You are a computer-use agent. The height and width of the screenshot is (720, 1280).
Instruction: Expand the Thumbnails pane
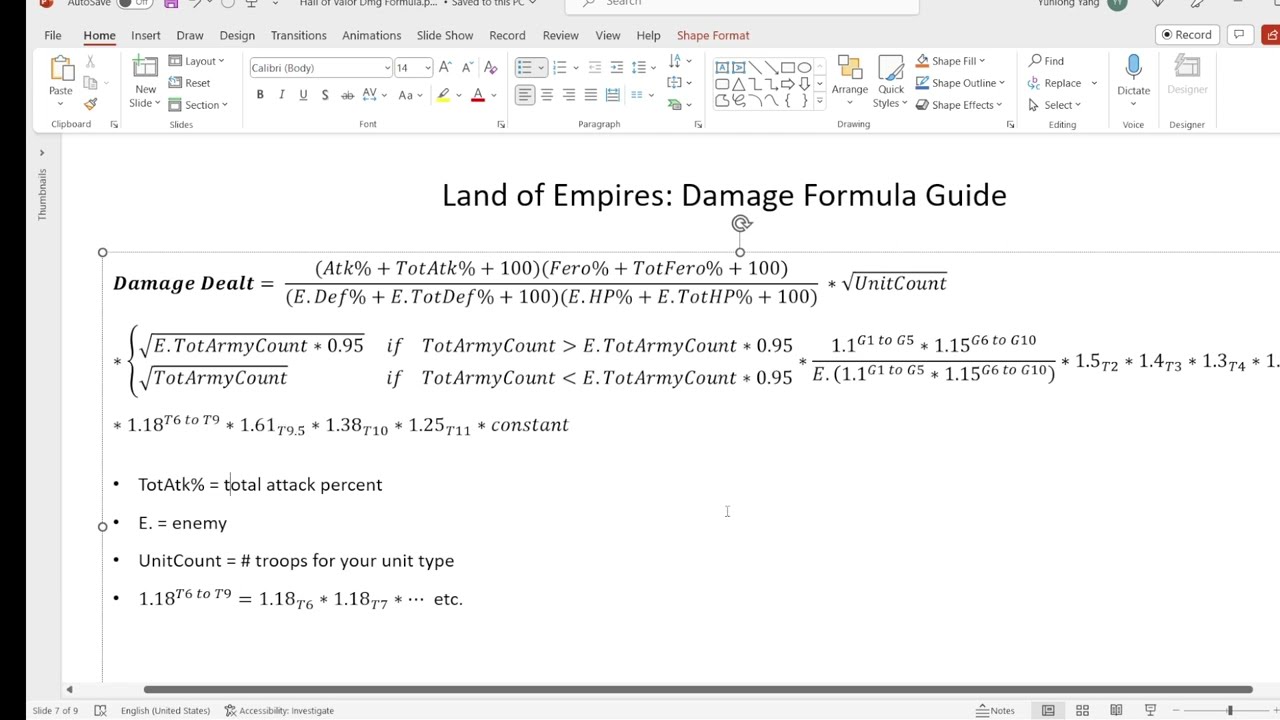point(42,153)
